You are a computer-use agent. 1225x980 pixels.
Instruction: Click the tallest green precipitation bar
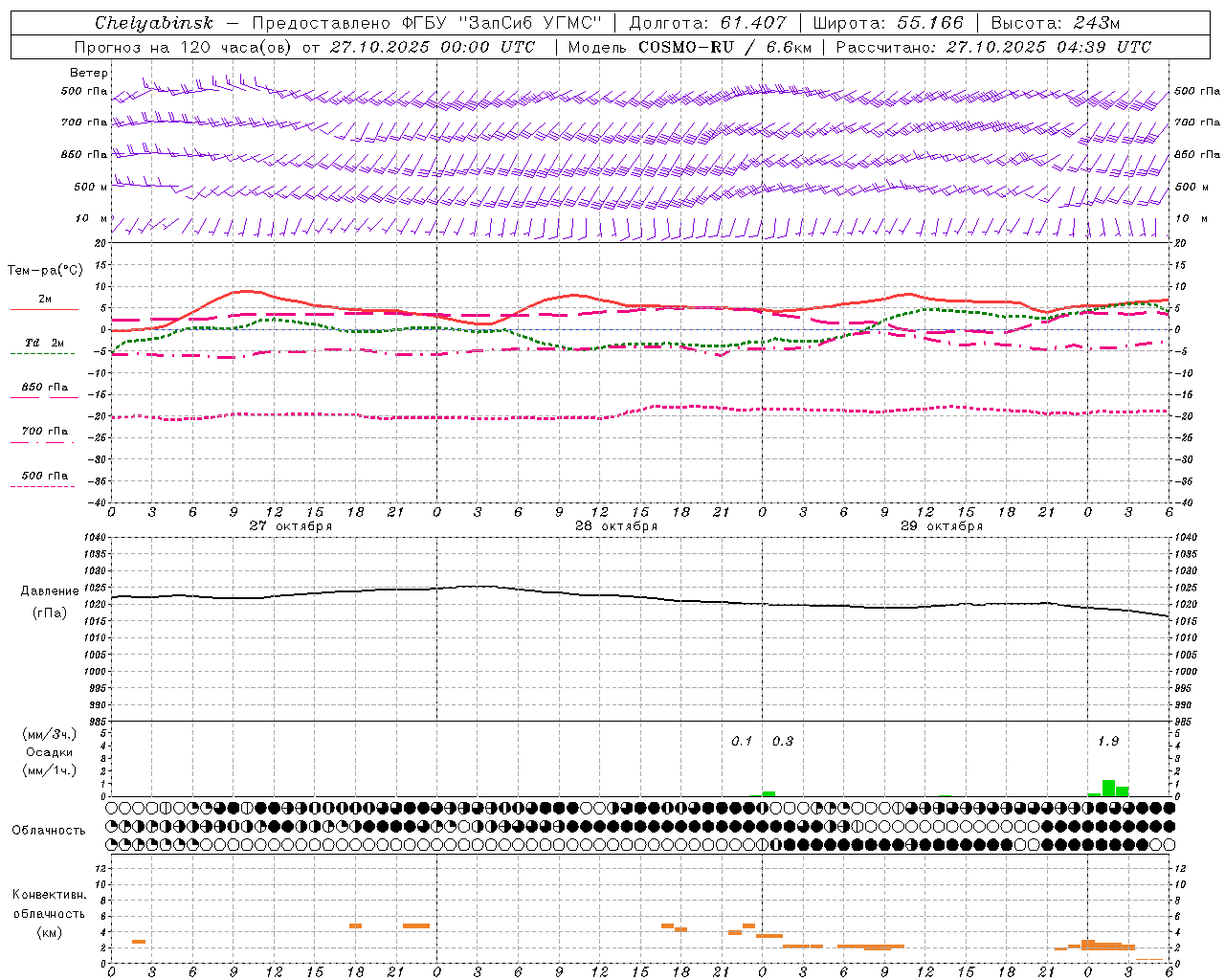[x=1108, y=789]
